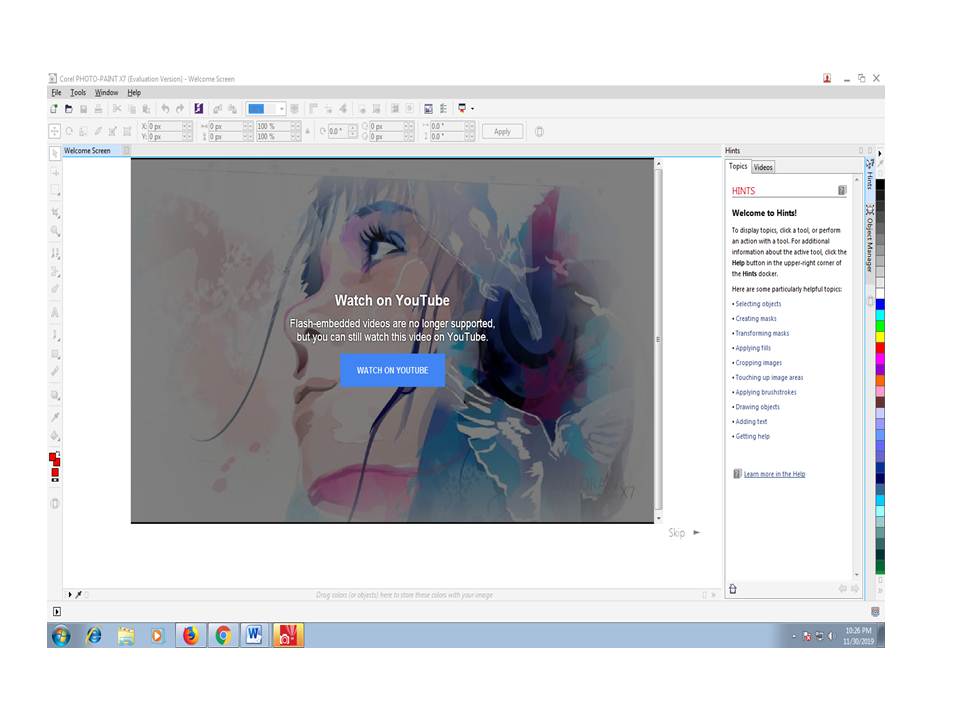The image size is (960, 720).
Task: Pick the yellow swatch in color palette
Action: pos(880,336)
